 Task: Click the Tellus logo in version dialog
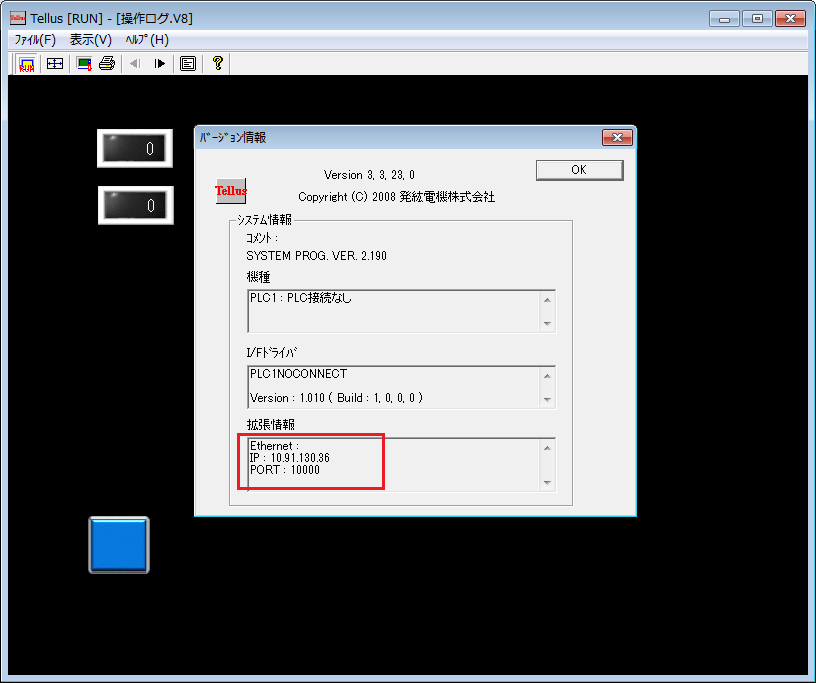click(x=231, y=190)
